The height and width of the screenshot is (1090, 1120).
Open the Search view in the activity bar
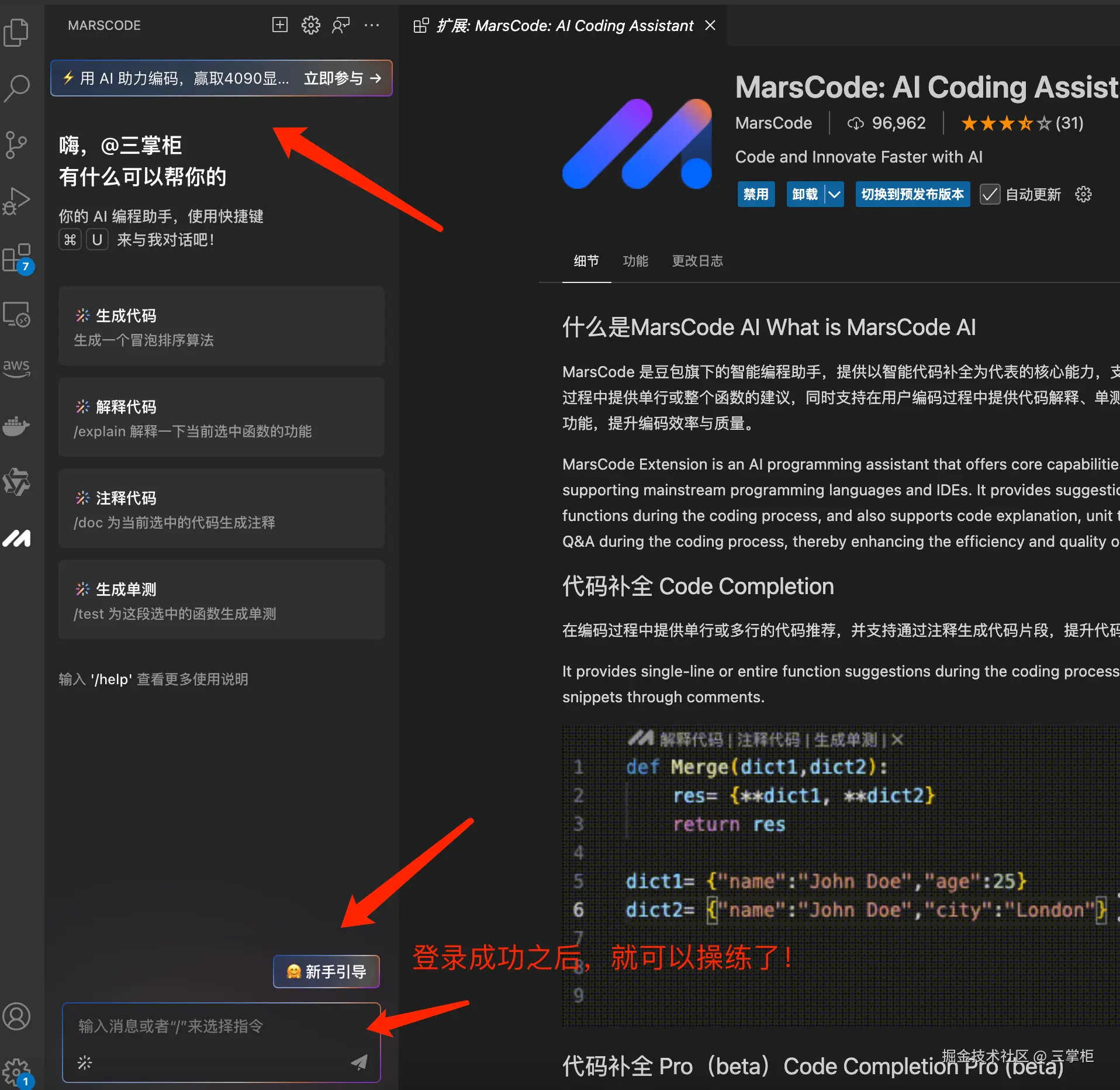(x=16, y=88)
